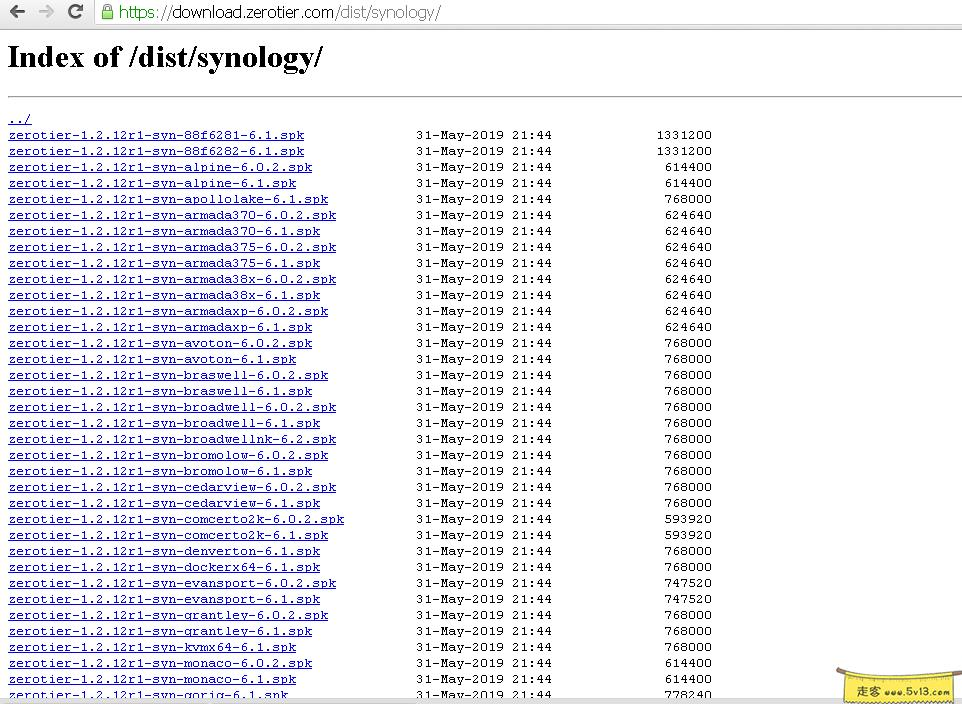Click the green padlock security icon

[x=107, y=12]
